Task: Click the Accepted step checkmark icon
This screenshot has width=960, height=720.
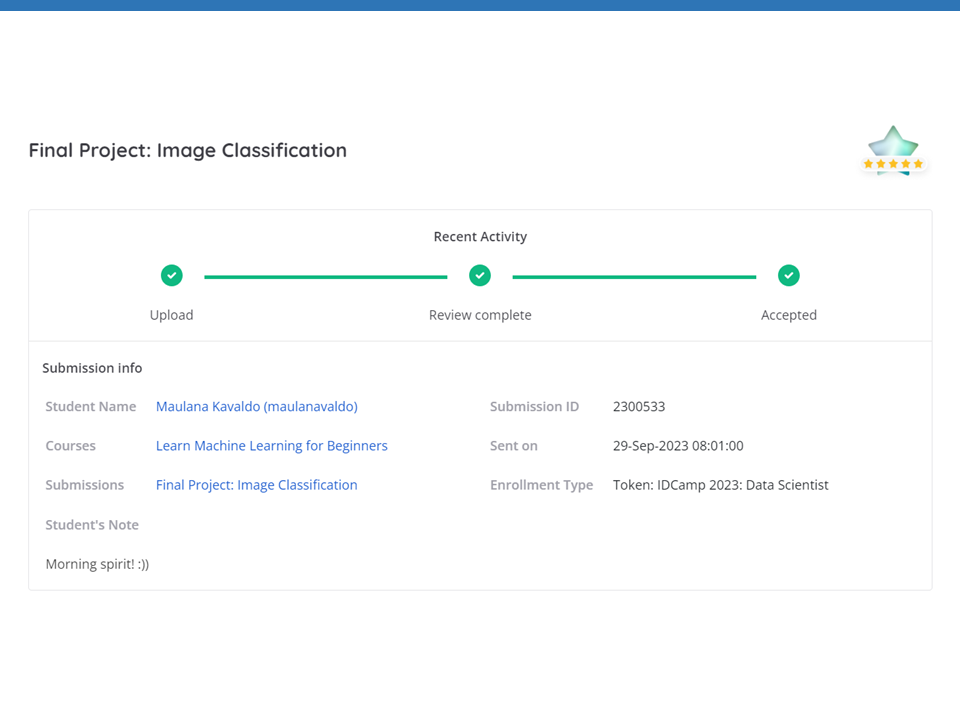Action: tap(789, 275)
